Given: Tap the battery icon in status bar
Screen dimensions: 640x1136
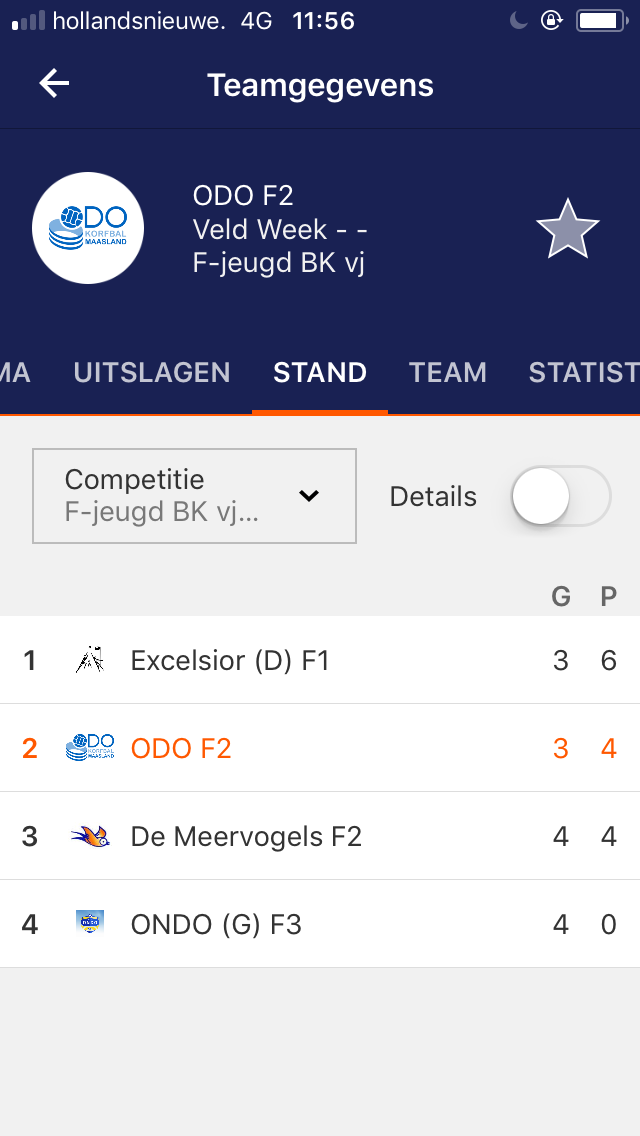Looking at the screenshot, I should coord(600,20).
